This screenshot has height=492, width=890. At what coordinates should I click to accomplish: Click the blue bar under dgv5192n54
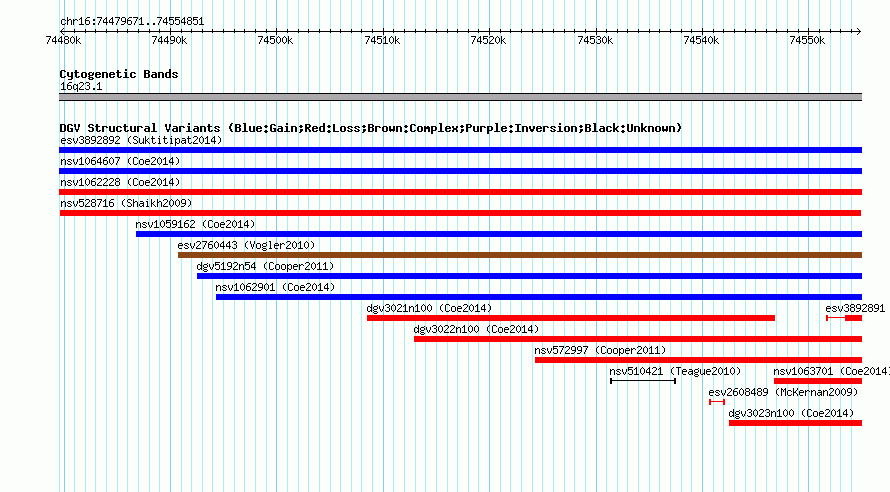(530, 276)
